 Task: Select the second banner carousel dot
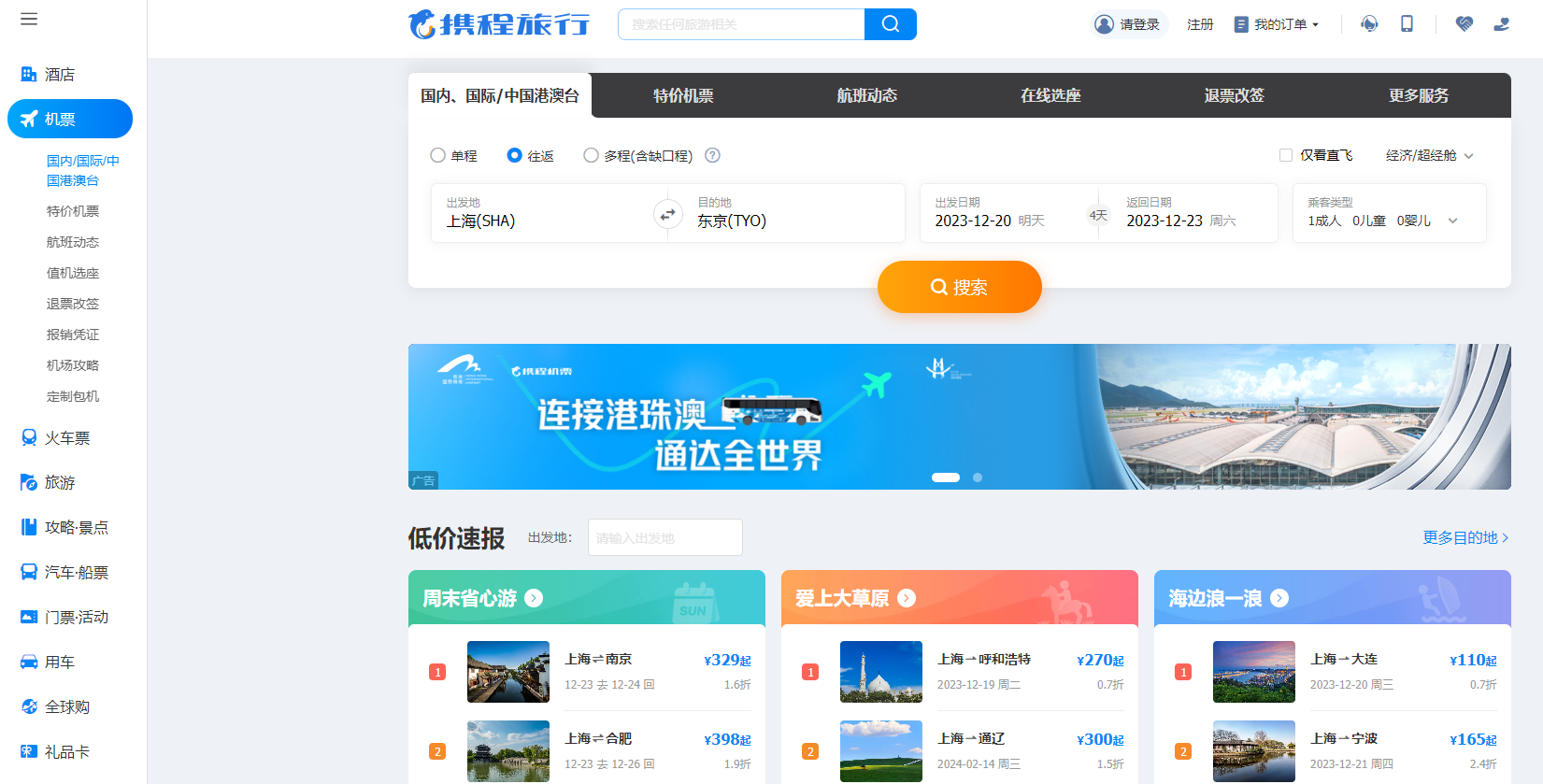click(x=978, y=478)
